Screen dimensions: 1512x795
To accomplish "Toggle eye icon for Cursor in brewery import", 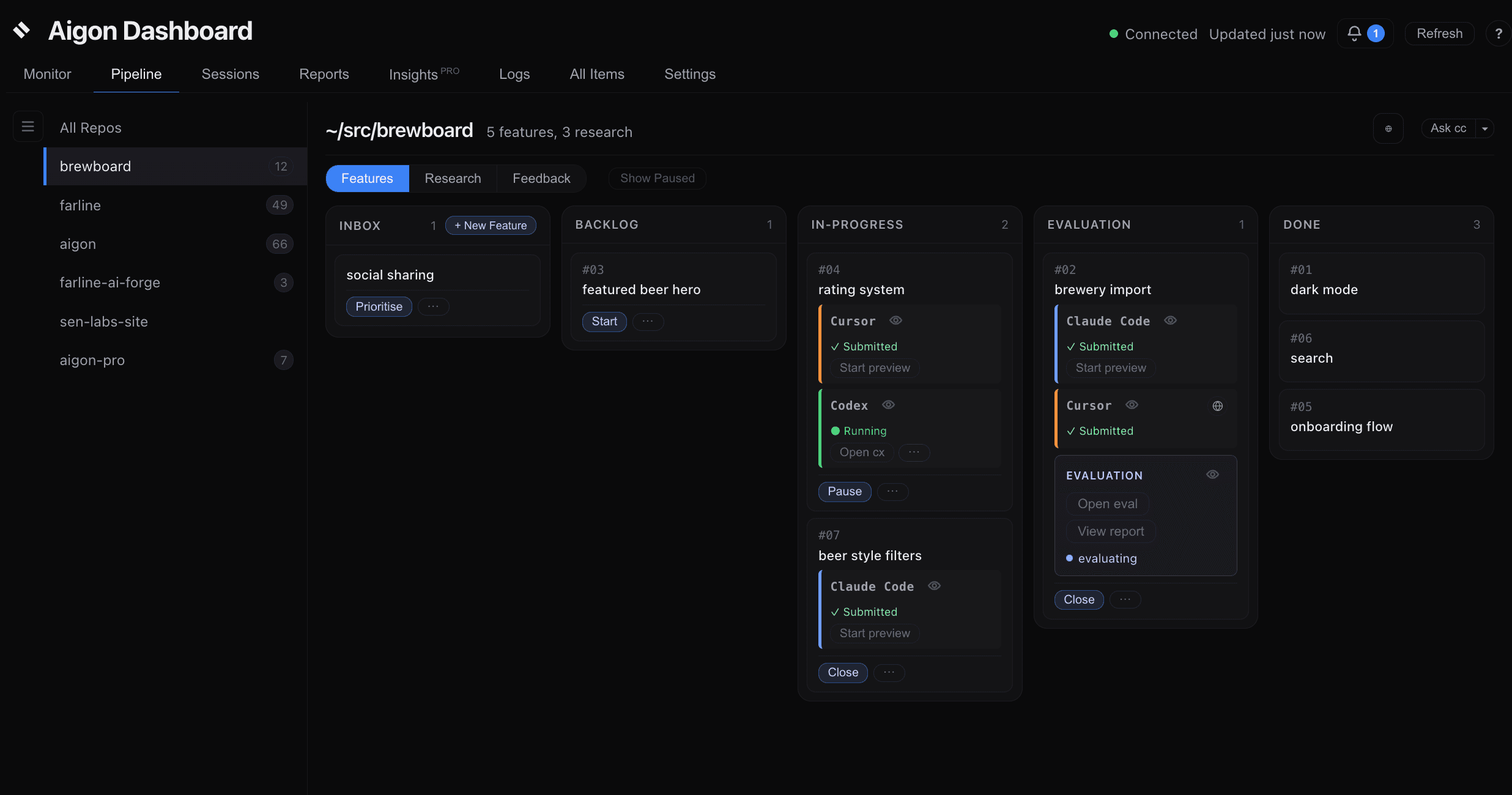I will click(x=1132, y=405).
